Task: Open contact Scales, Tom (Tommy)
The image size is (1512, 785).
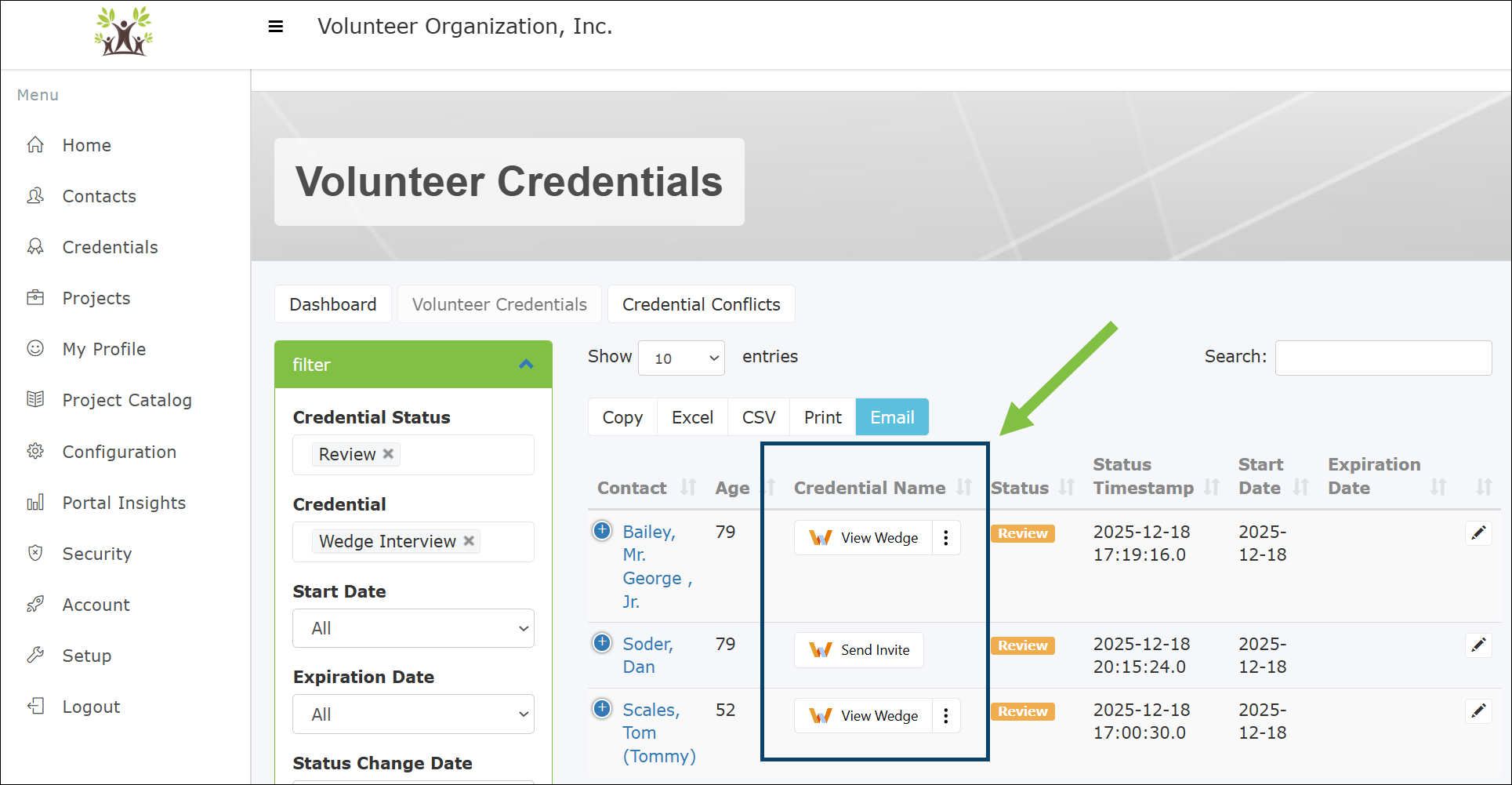Action: (x=659, y=732)
